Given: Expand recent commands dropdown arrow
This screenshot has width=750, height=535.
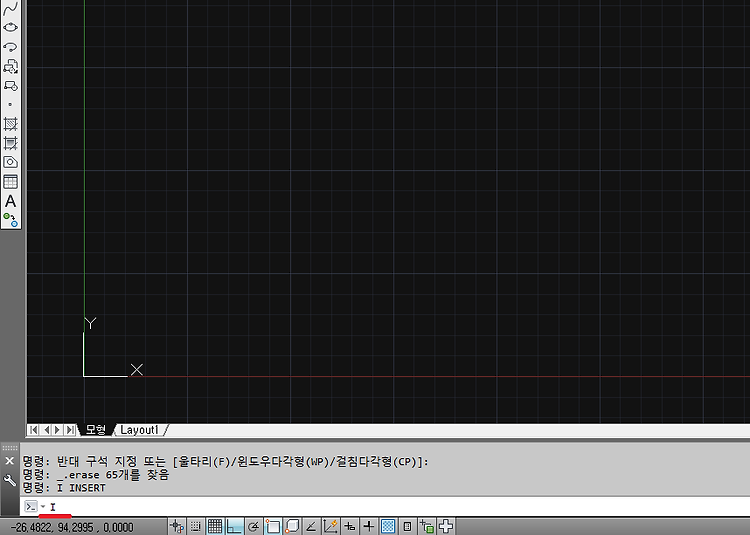Looking at the screenshot, I should [x=43, y=506].
